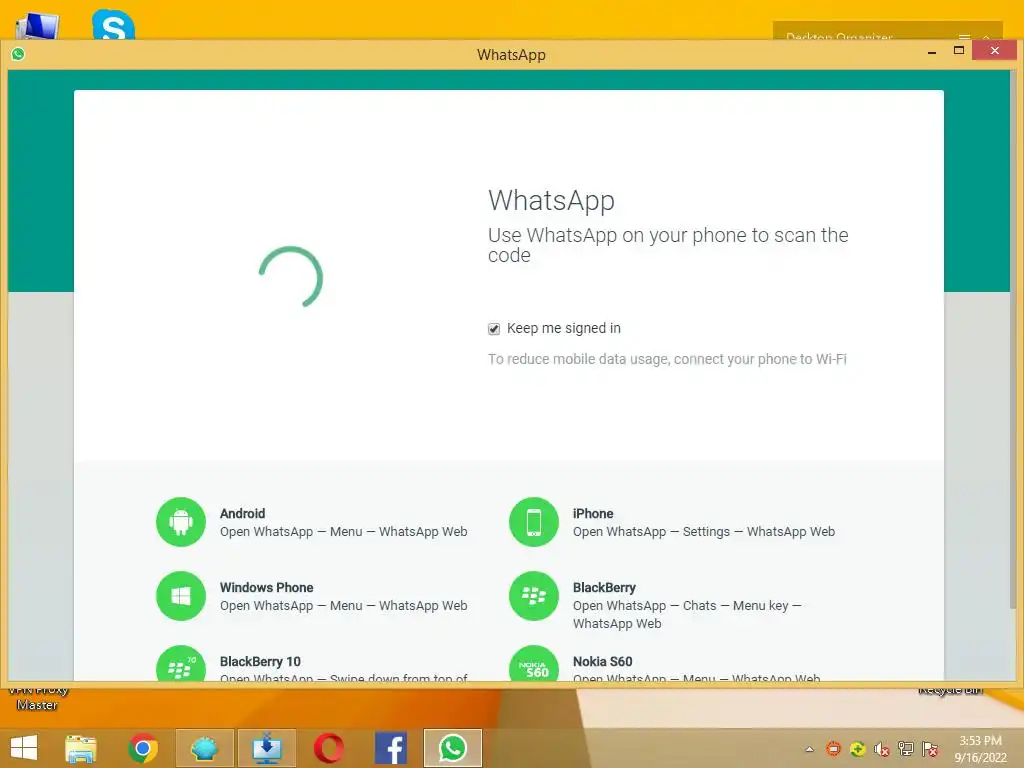Click the BlackBerry logo icon

[534, 596]
